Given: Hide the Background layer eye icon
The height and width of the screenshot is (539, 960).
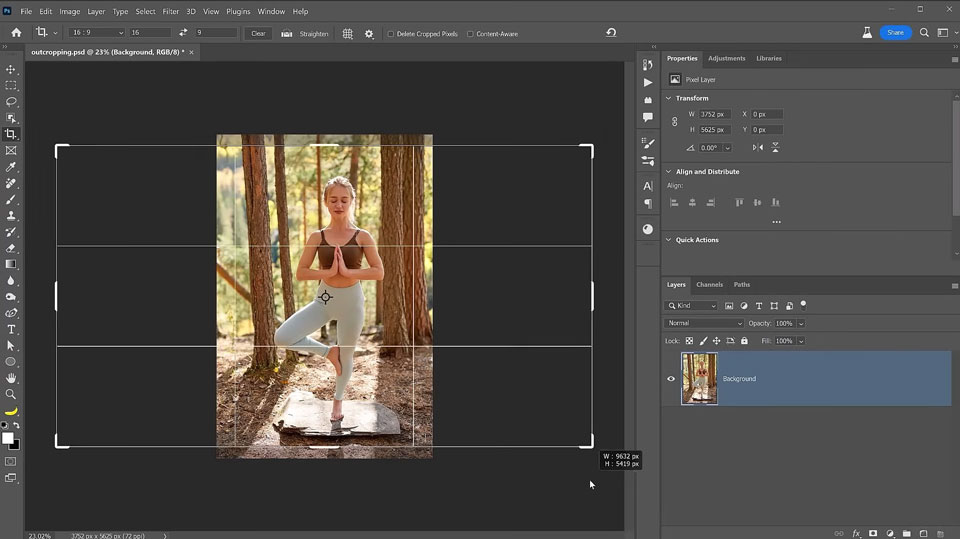Looking at the screenshot, I should pos(671,379).
